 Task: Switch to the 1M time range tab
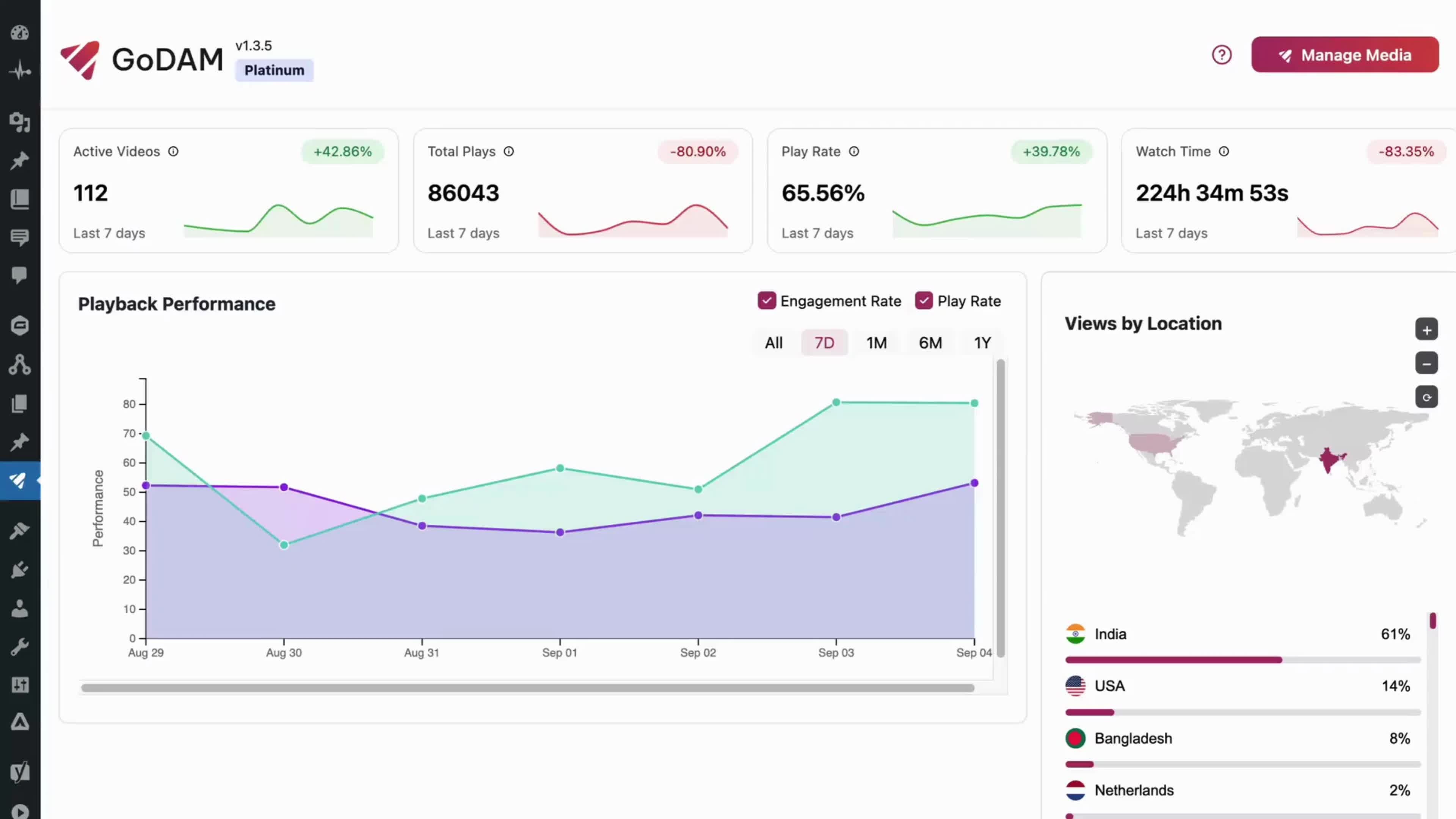(x=877, y=342)
